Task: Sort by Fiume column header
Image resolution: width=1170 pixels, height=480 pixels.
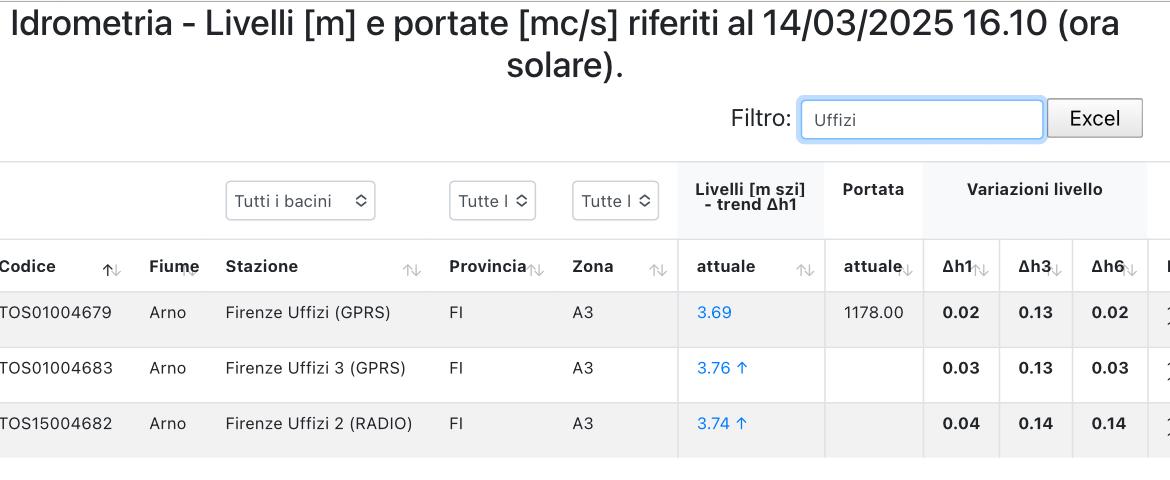Action: click(174, 267)
